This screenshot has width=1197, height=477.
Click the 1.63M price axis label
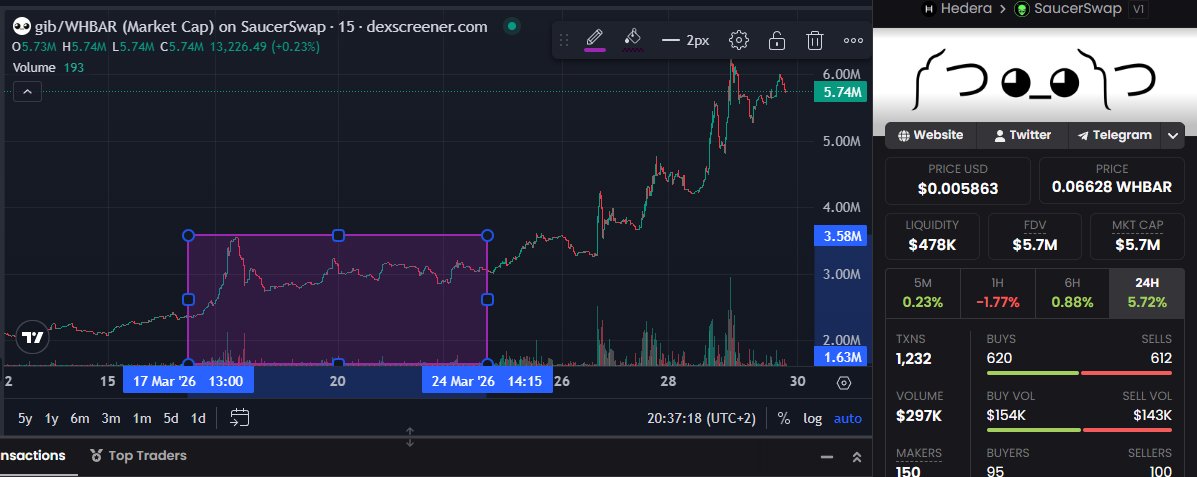tap(840, 356)
